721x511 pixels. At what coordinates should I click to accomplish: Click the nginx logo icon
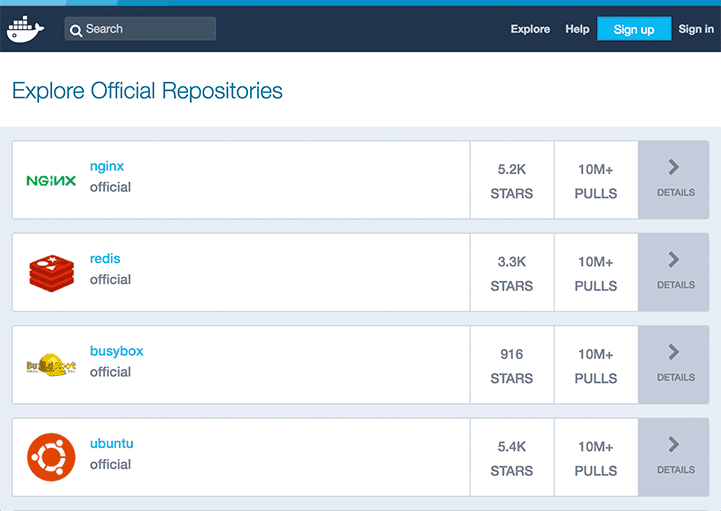[51, 181]
